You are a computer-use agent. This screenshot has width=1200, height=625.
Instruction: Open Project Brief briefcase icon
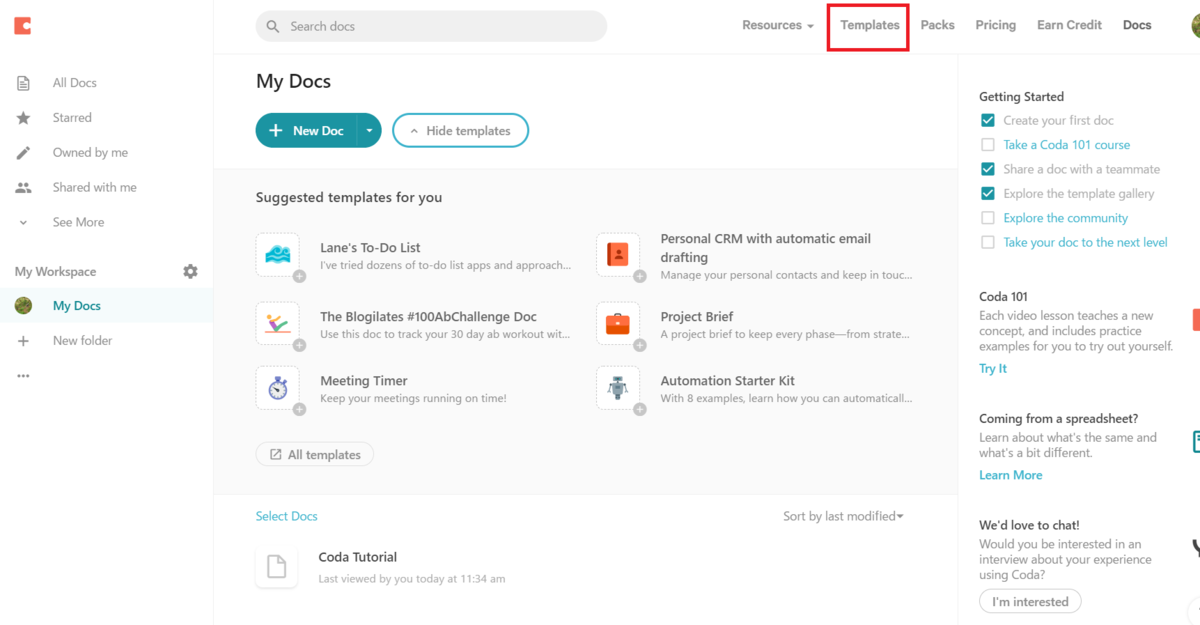tap(618, 324)
